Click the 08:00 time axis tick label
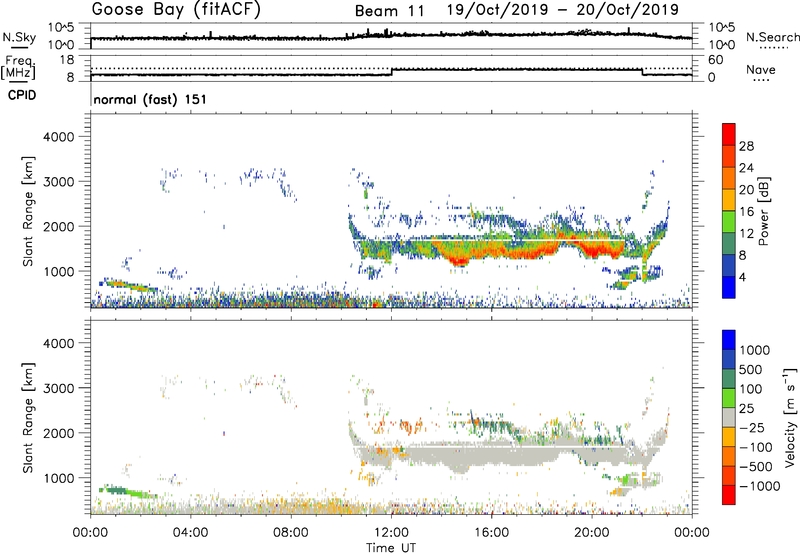The width and height of the screenshot is (800, 554). tap(291, 533)
